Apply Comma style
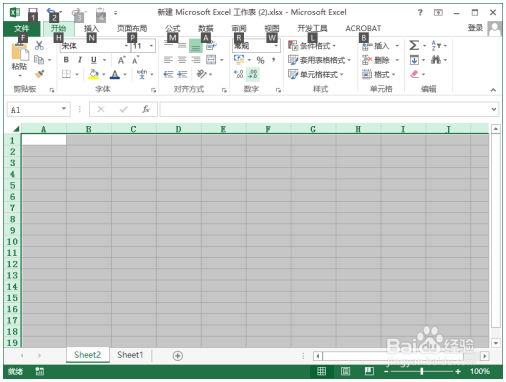Viewport: 506px width, 382px height. (x=274, y=60)
